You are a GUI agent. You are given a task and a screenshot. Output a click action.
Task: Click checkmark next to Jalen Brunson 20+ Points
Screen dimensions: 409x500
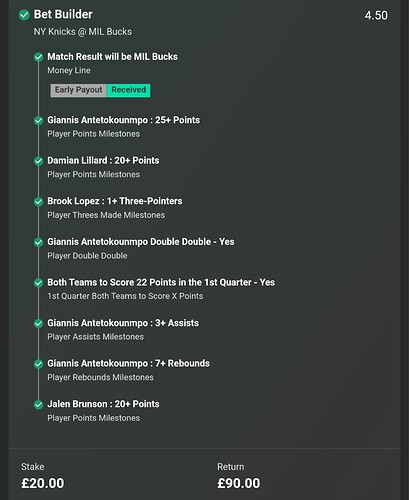coord(39,405)
